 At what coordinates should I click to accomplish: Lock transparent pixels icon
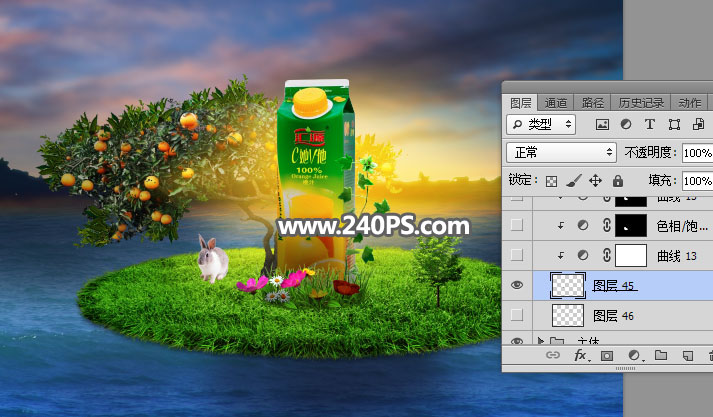[550, 181]
